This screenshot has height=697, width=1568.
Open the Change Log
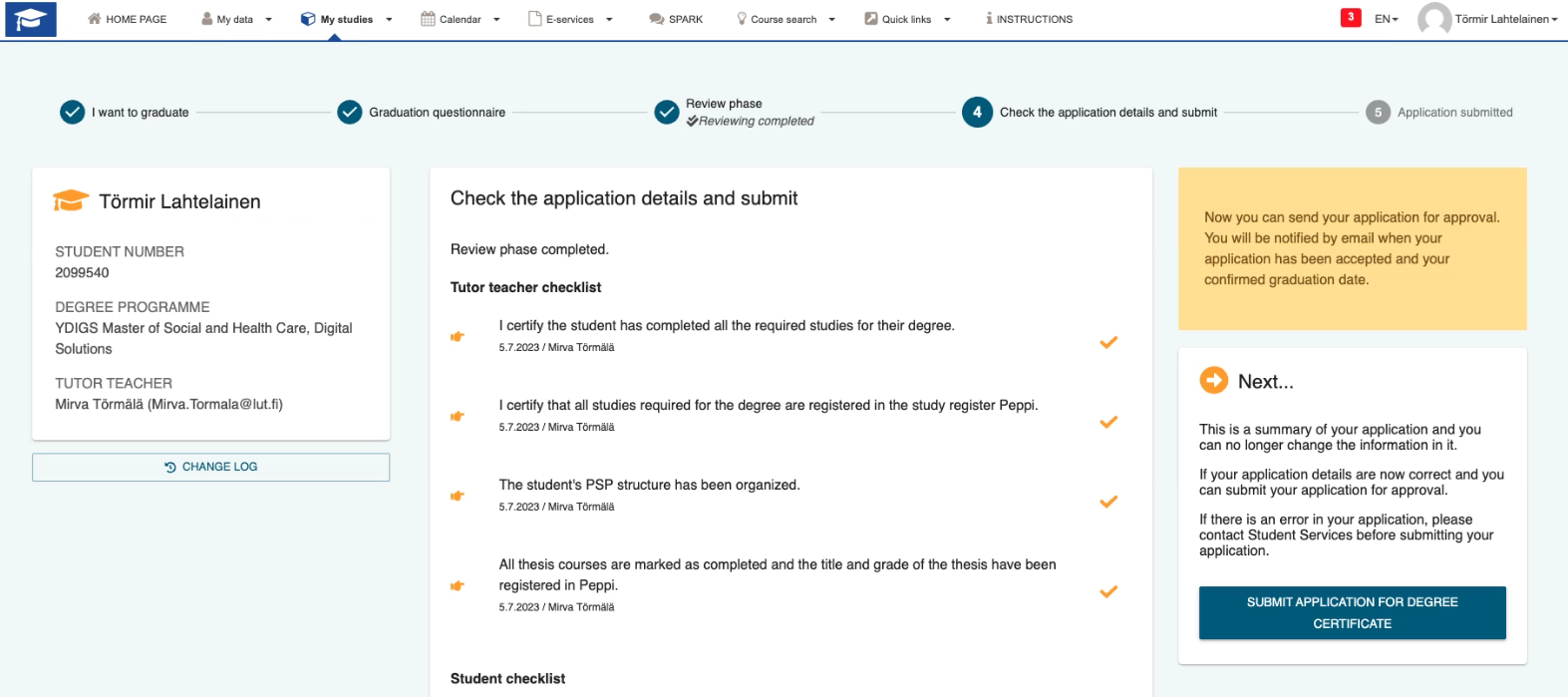(210, 466)
